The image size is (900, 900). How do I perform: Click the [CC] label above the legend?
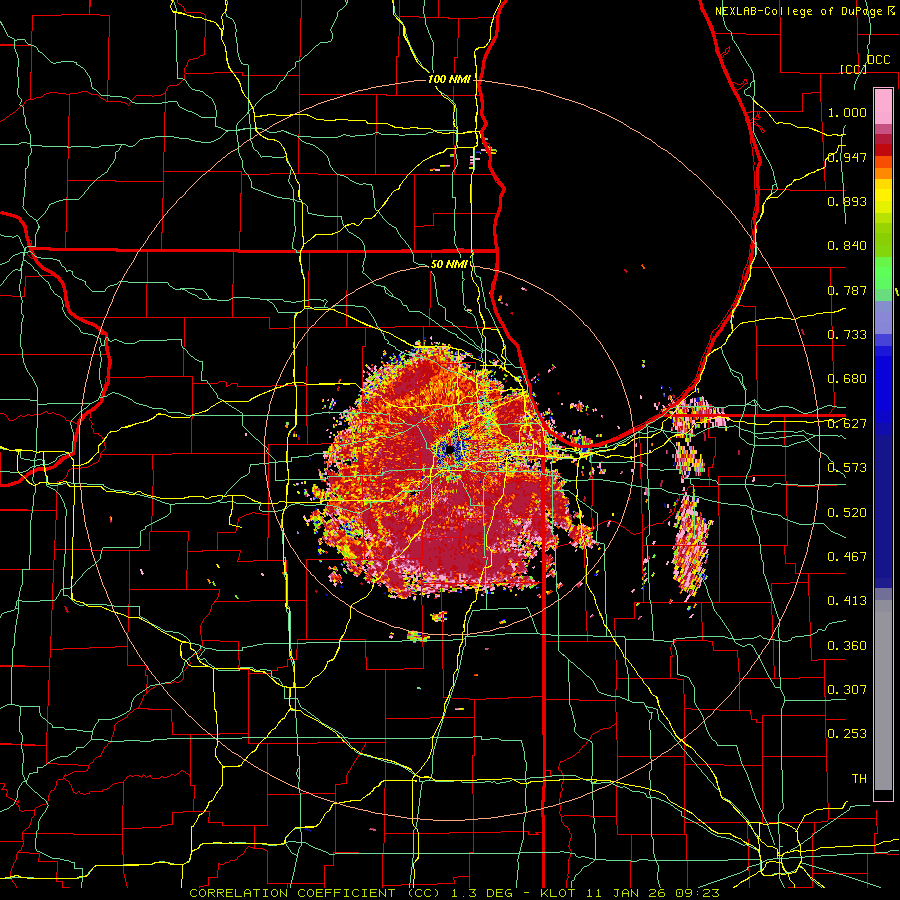click(x=853, y=69)
